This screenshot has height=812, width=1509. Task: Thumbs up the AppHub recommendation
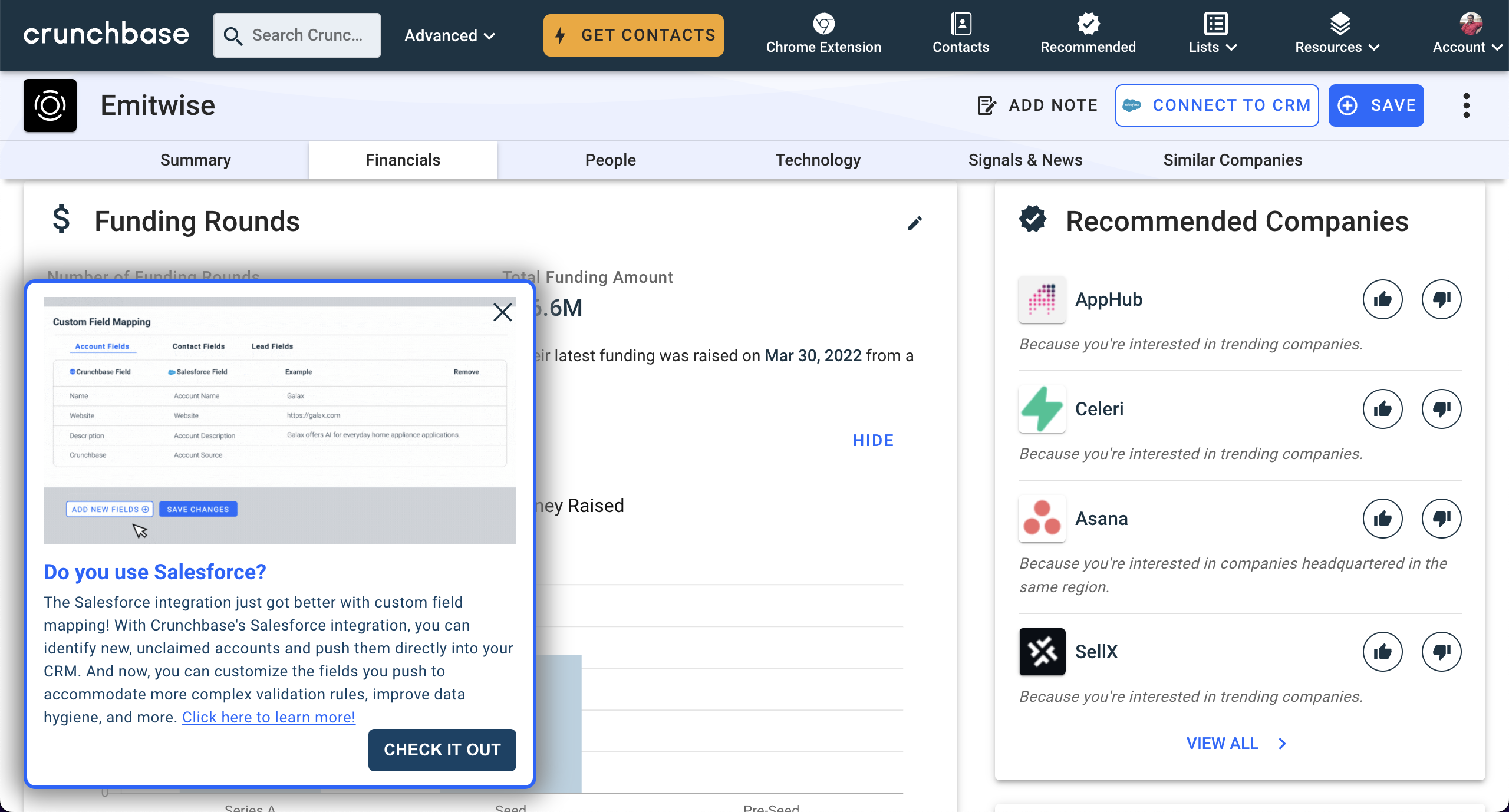(x=1383, y=299)
